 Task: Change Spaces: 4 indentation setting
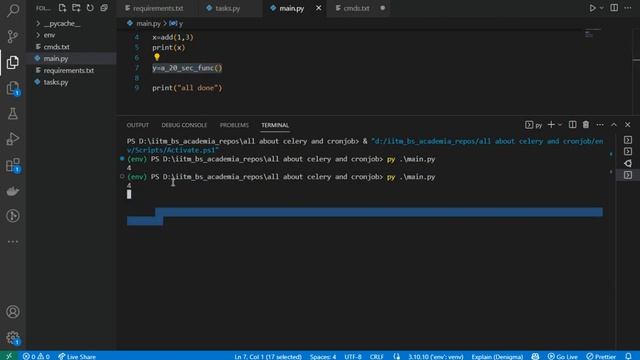[323, 356]
